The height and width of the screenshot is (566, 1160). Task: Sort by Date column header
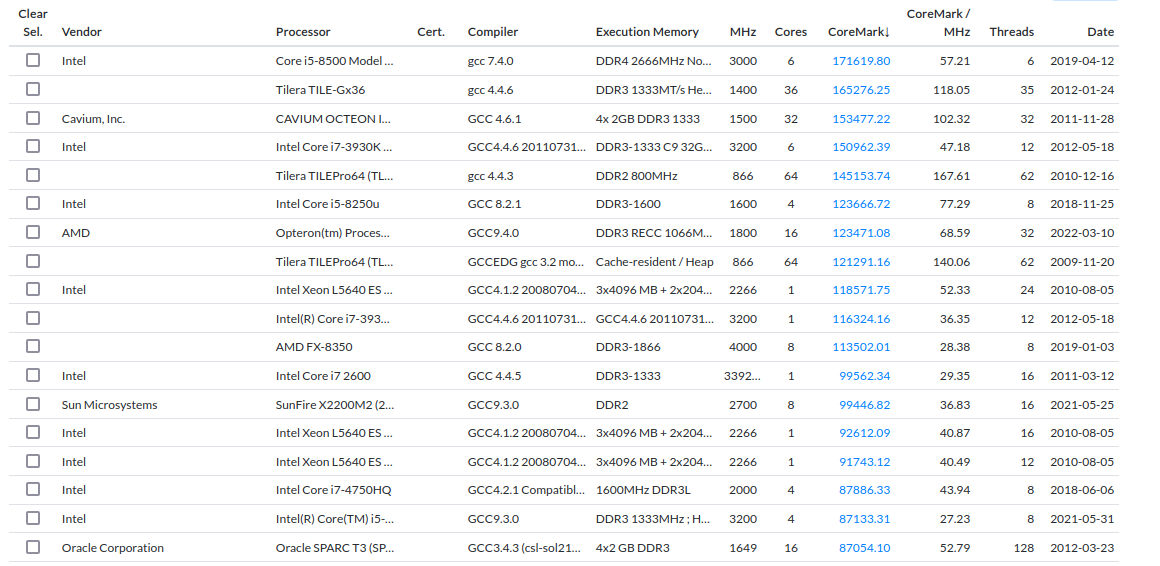[x=1100, y=32]
